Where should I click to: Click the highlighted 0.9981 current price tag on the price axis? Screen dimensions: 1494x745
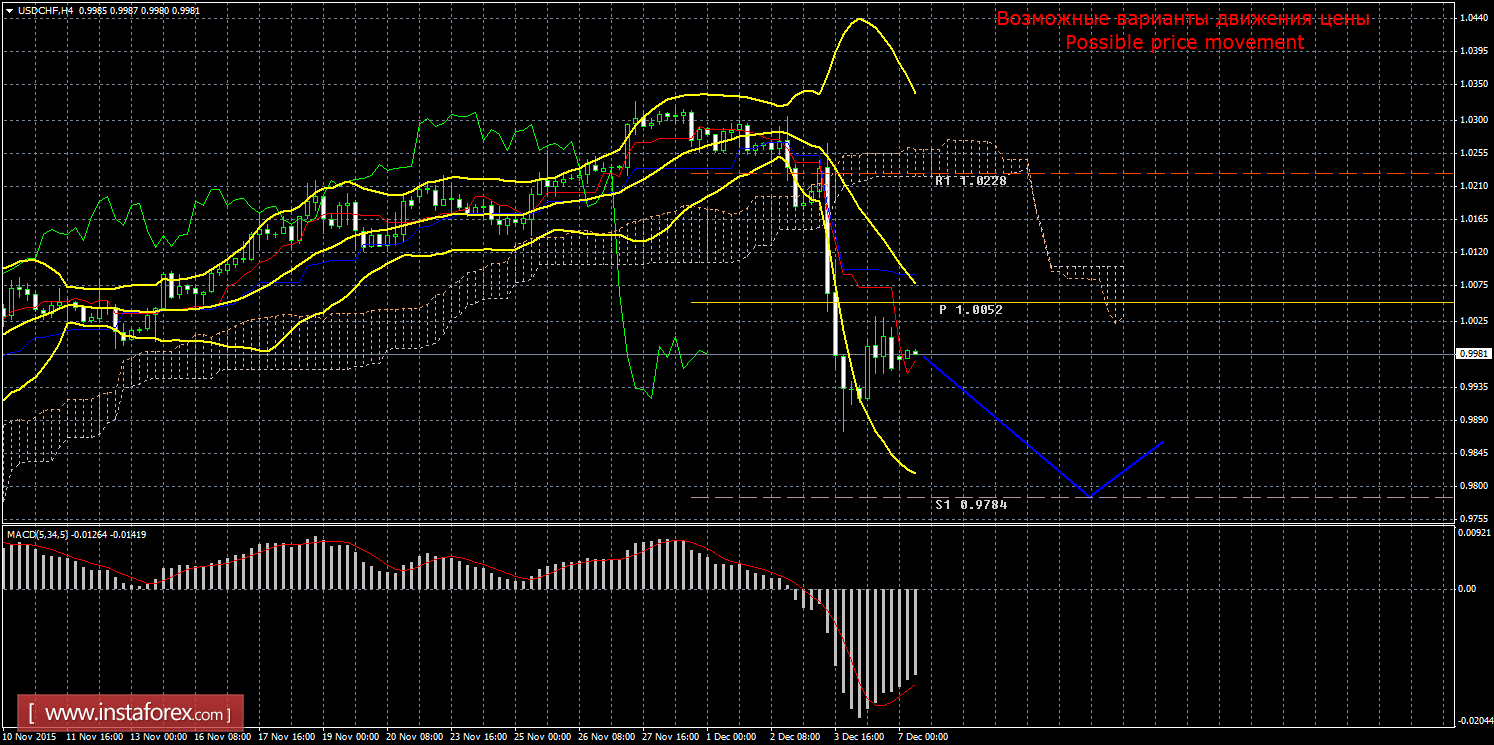(1474, 353)
